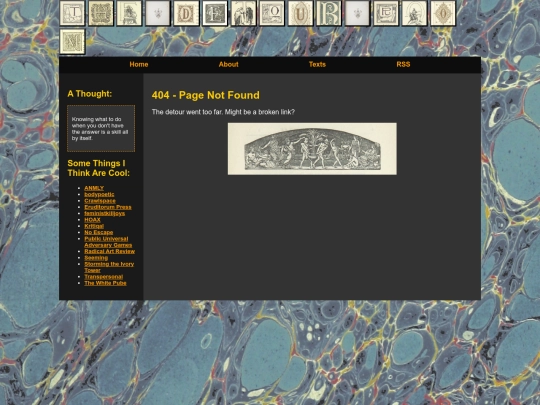Click the tile with two standing figures
The height and width of the screenshot is (405, 540).
[243, 13]
